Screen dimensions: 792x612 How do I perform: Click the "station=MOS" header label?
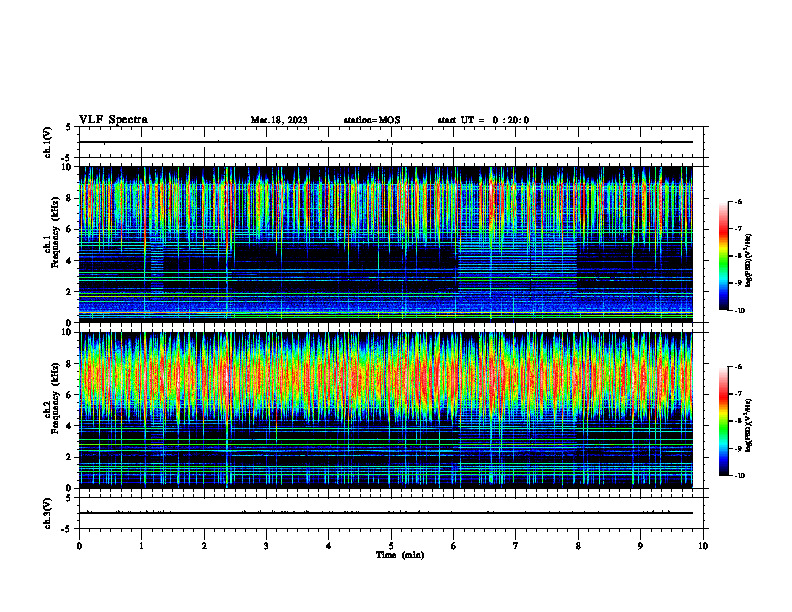point(372,120)
